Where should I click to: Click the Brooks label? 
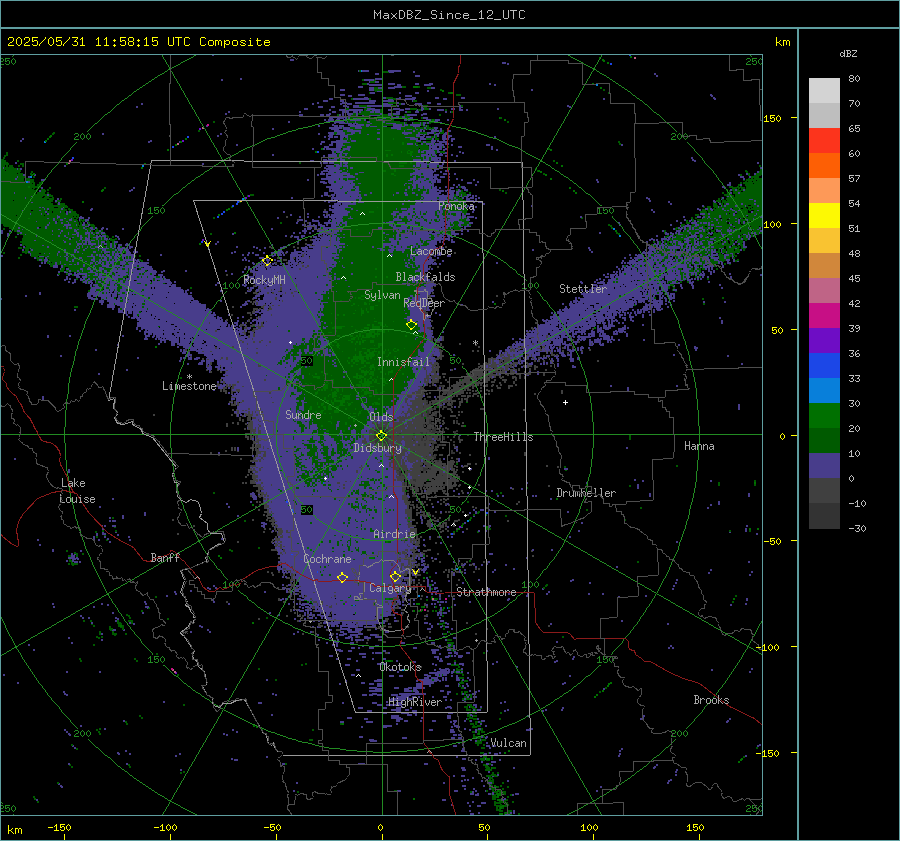point(711,700)
